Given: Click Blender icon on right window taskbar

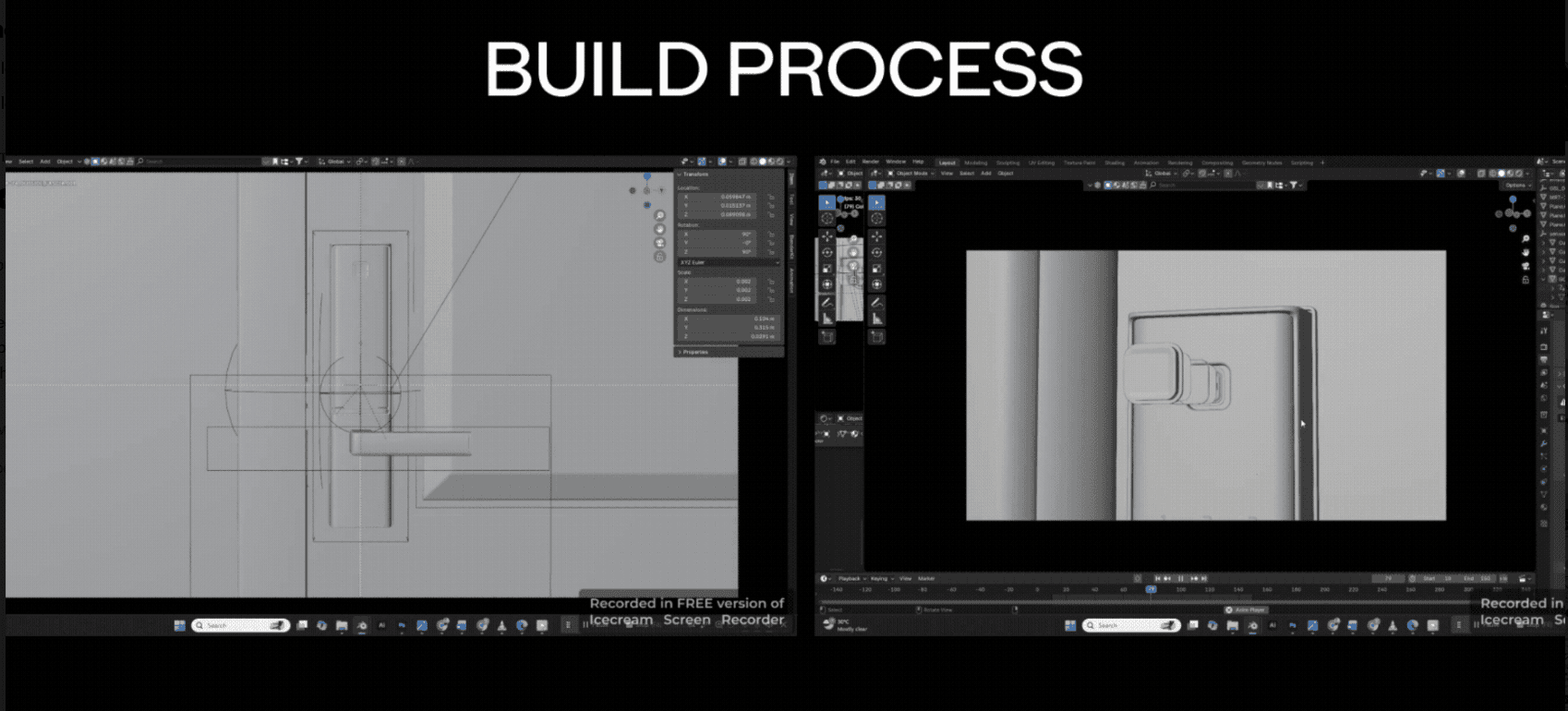Looking at the screenshot, I should (1252, 625).
